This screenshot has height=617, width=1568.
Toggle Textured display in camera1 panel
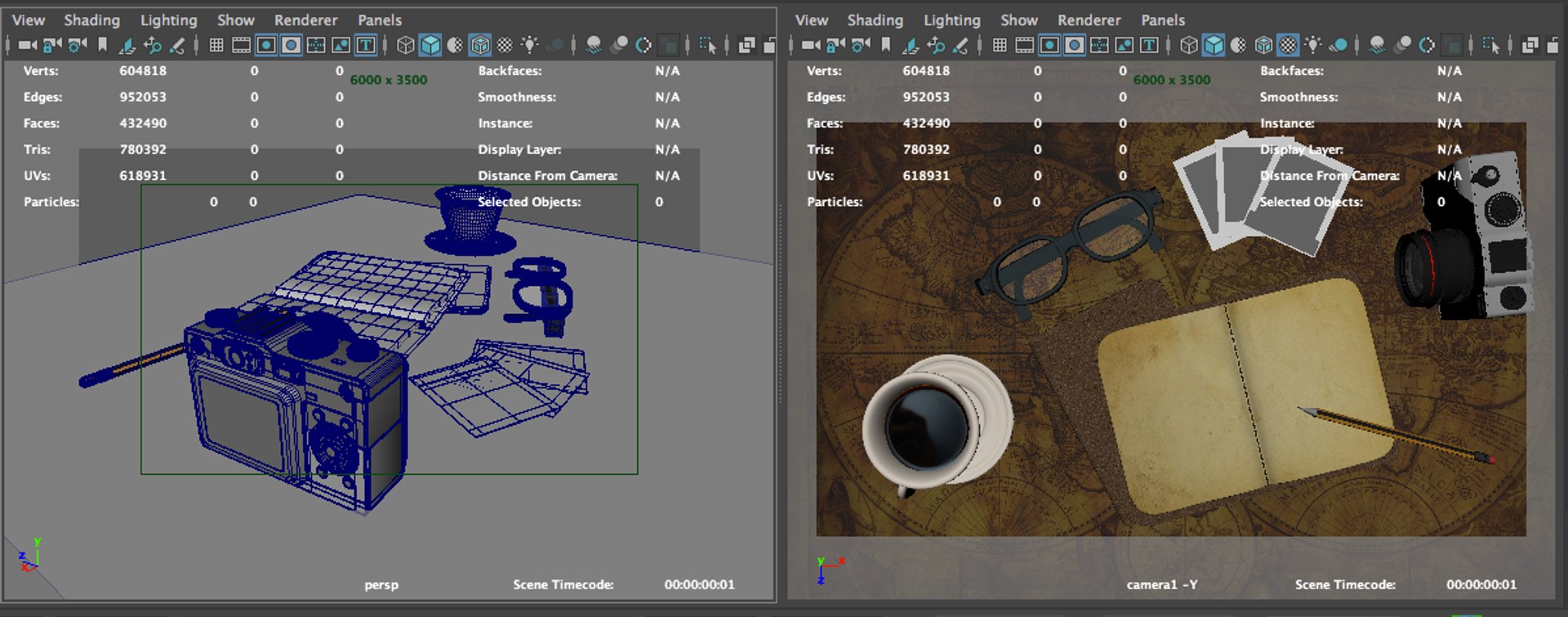[1289, 45]
